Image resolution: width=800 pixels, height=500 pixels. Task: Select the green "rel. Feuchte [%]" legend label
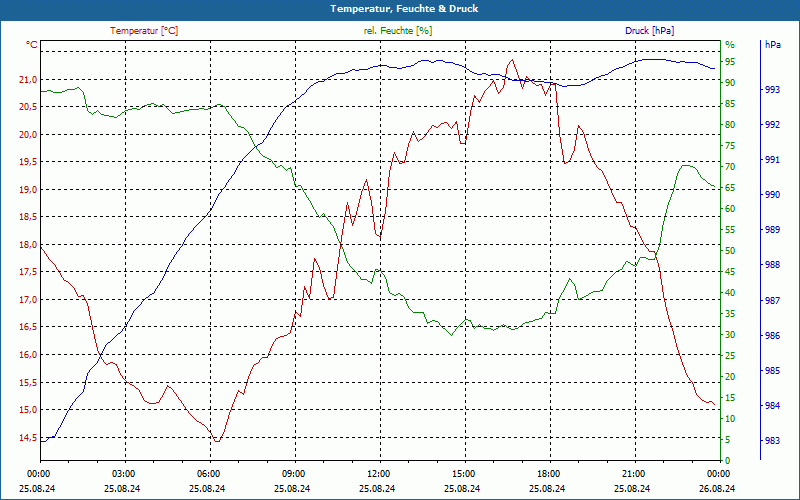point(398,31)
